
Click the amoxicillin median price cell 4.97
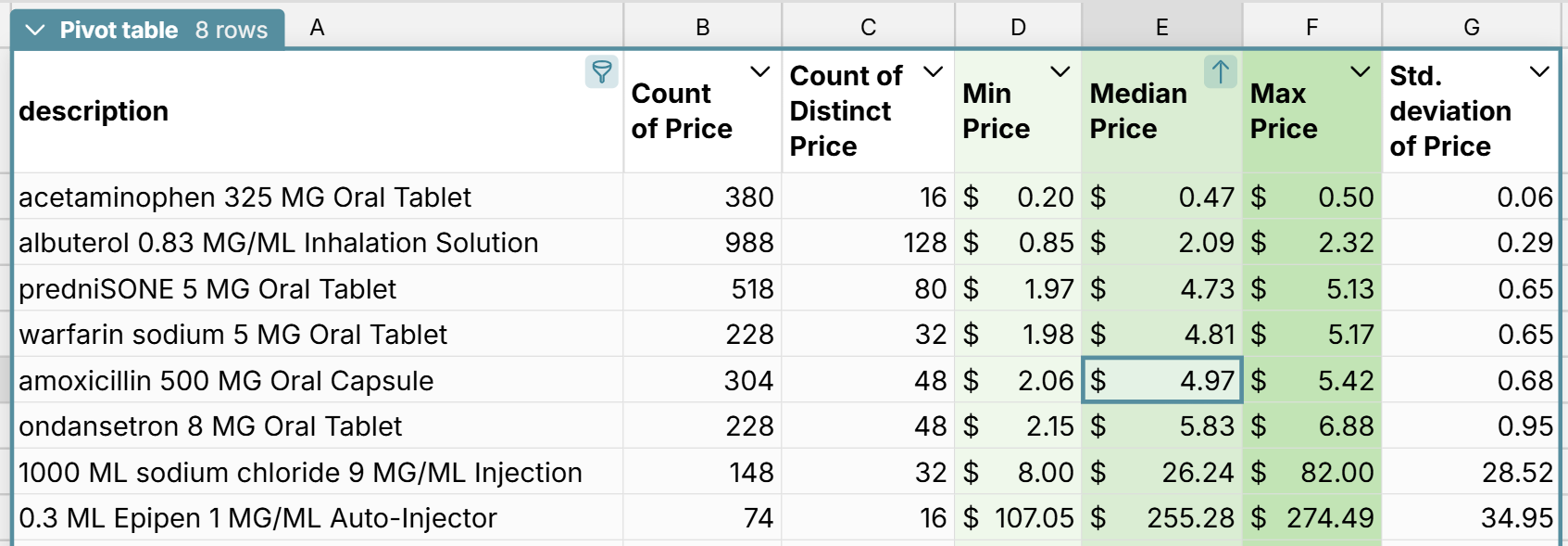[x=1162, y=381]
